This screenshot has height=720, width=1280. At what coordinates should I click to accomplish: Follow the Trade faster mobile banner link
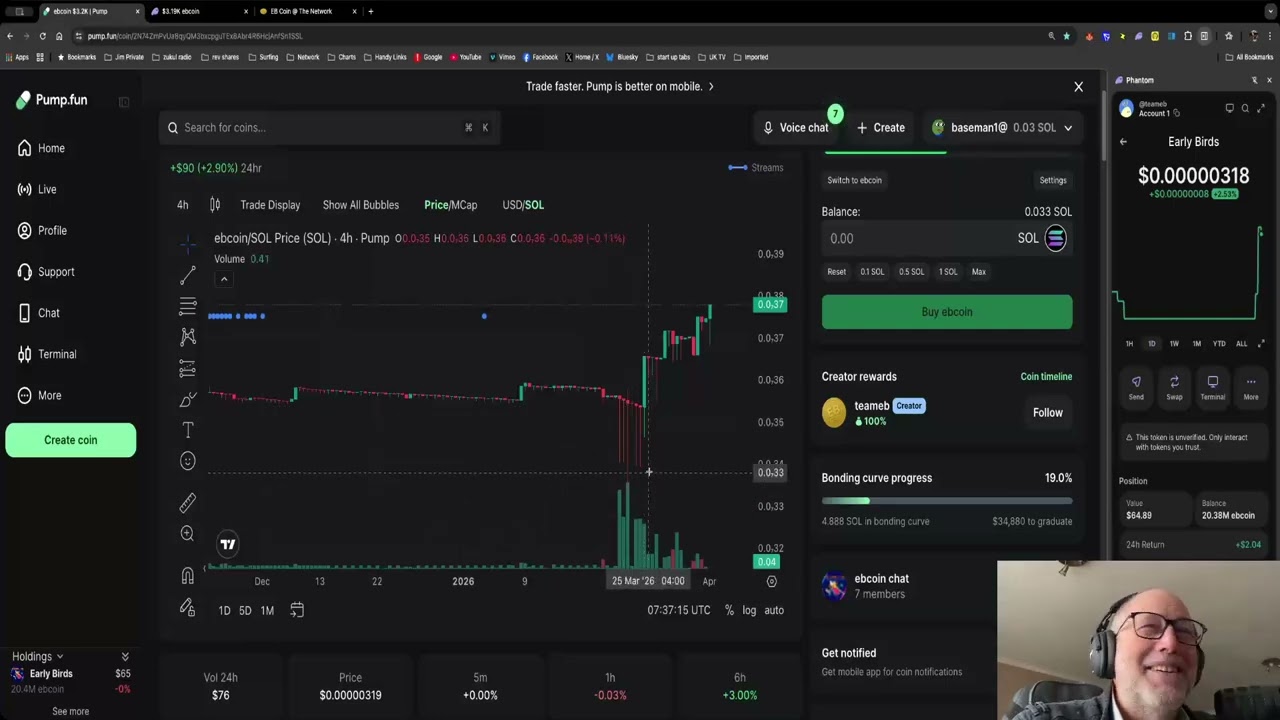point(620,86)
